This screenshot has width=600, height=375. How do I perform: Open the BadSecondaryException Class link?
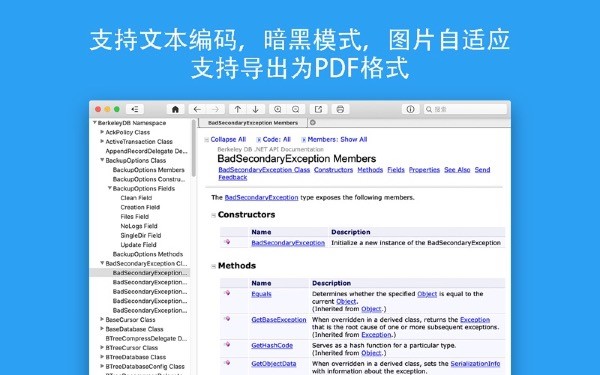click(x=264, y=170)
